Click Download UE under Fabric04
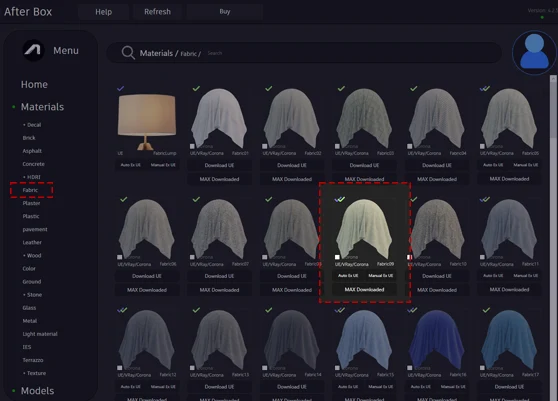This screenshot has width=558, height=401. pyautogui.click(x=437, y=165)
